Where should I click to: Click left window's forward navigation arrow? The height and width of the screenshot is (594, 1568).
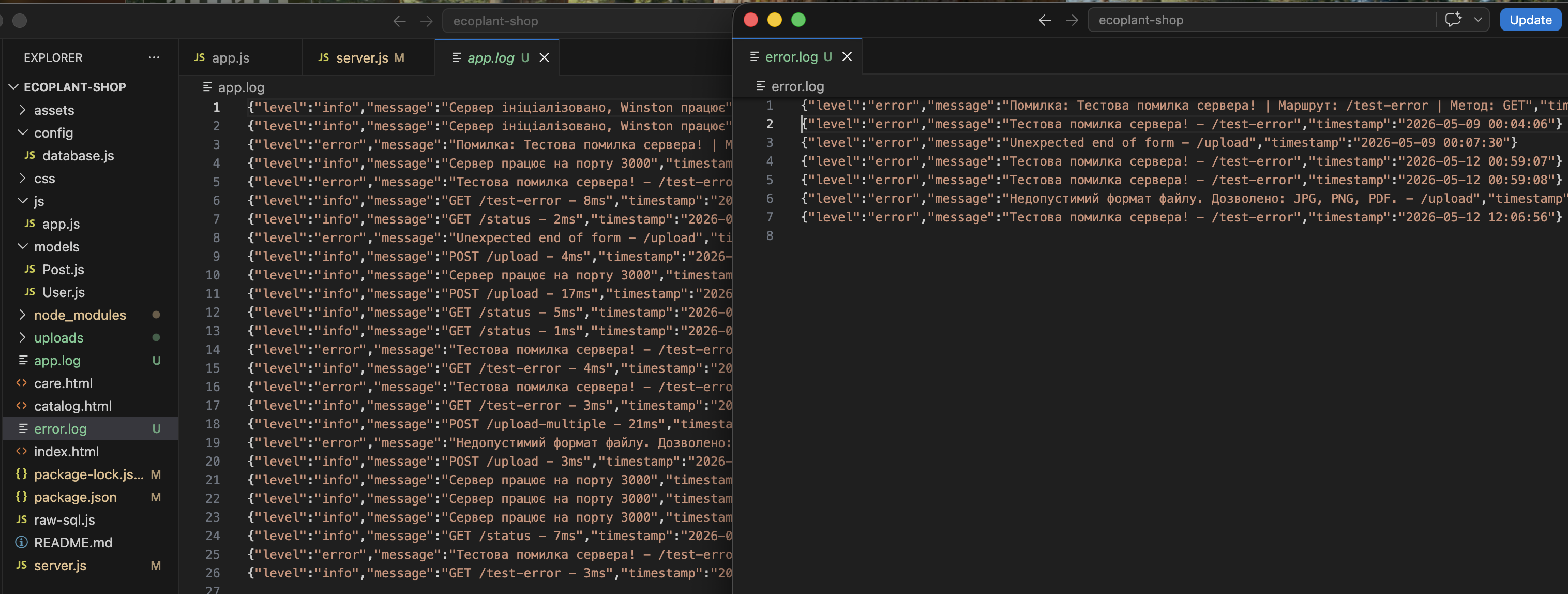[x=426, y=21]
